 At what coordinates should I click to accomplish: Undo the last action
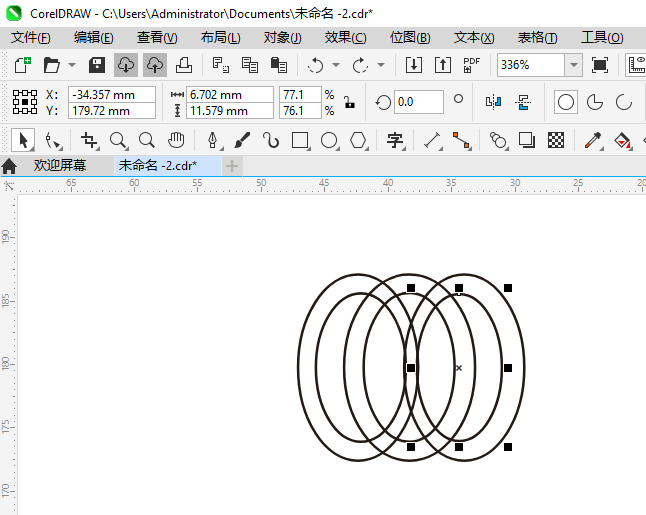(316, 65)
